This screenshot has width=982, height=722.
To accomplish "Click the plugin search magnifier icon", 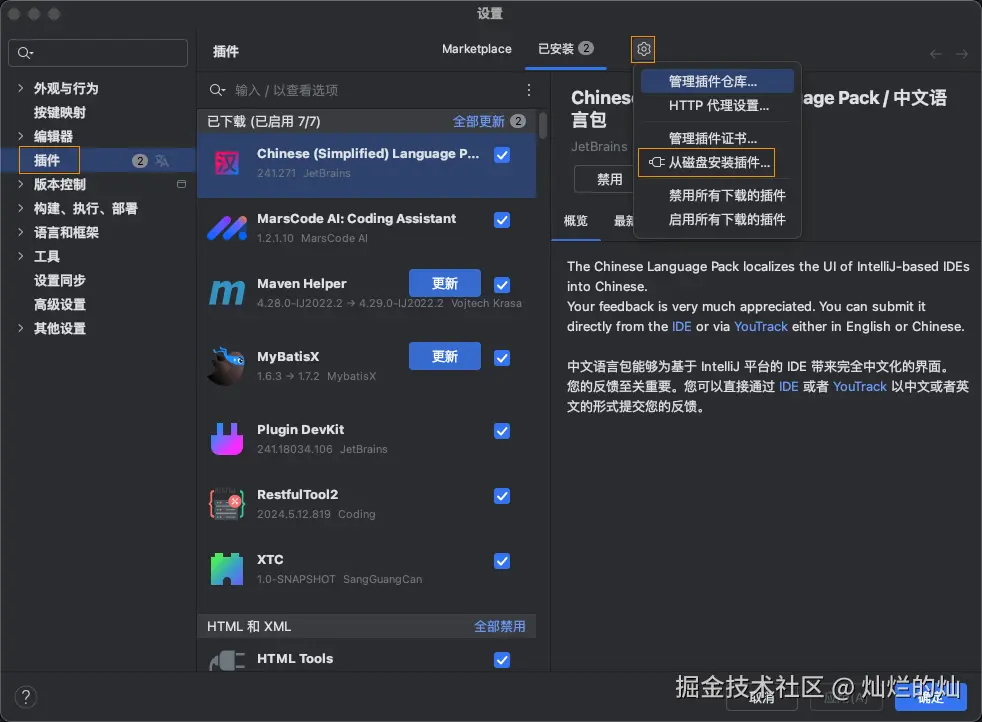I will tap(217, 90).
